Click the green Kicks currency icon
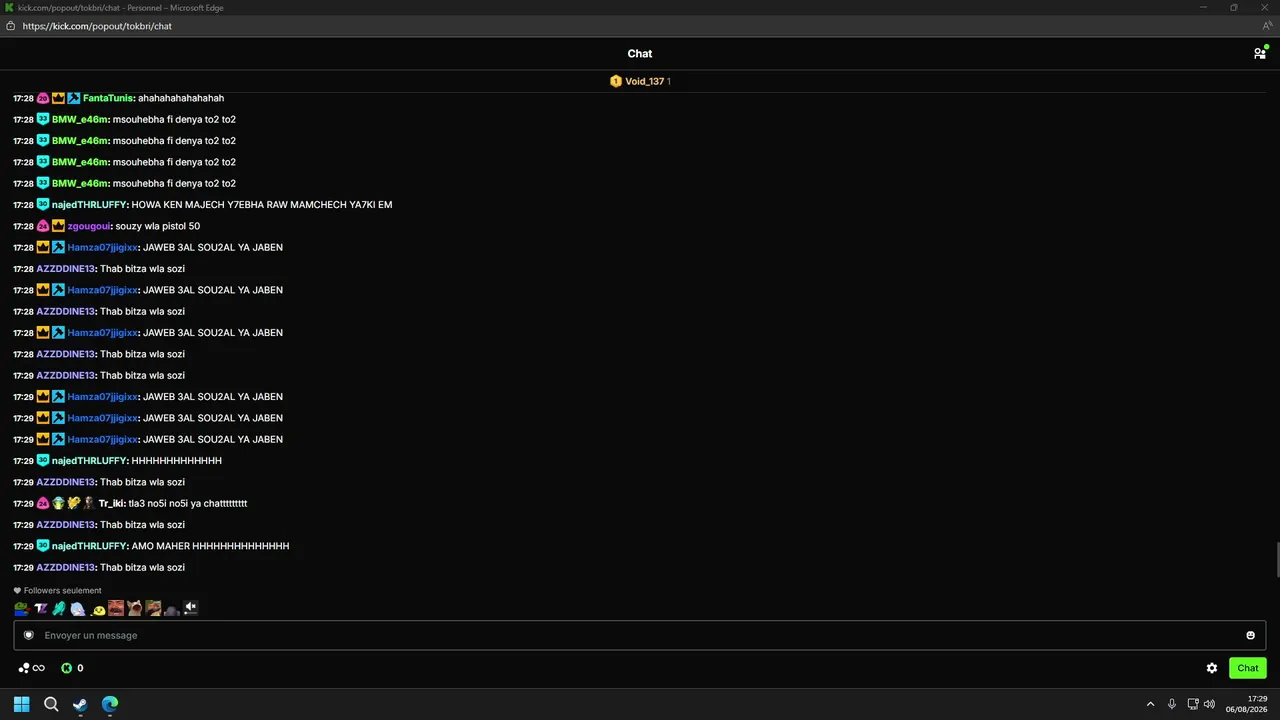Viewport: 1280px width, 720px height. [67, 668]
